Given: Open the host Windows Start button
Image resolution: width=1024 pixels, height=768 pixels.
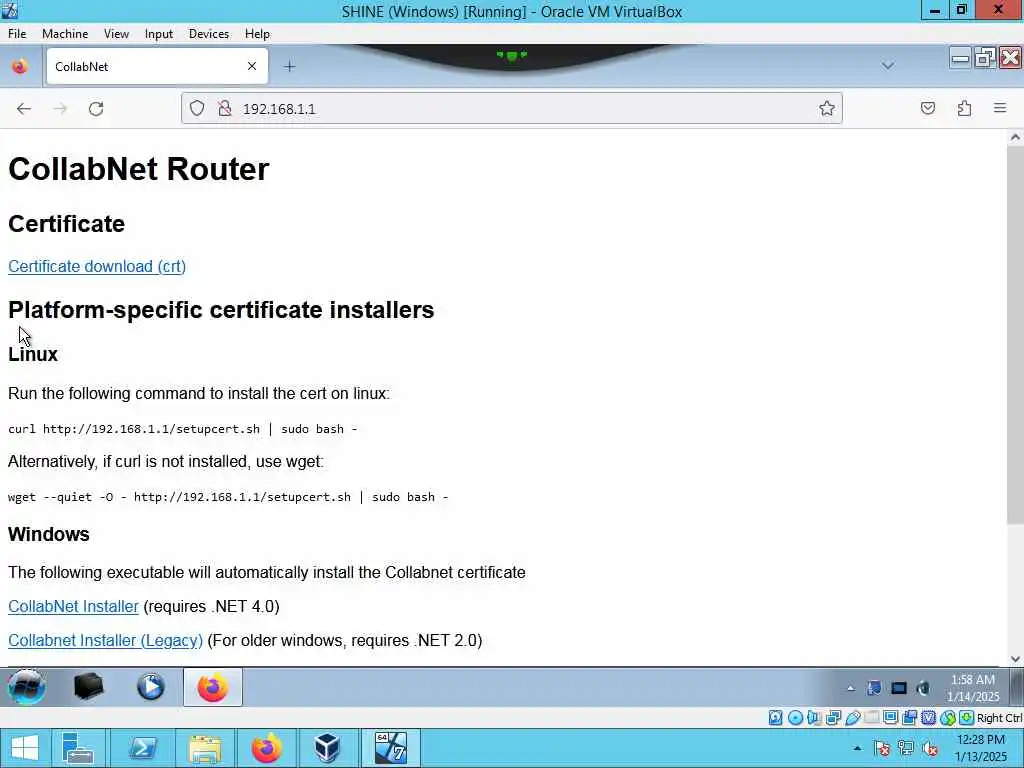Looking at the screenshot, I should (x=24, y=748).
